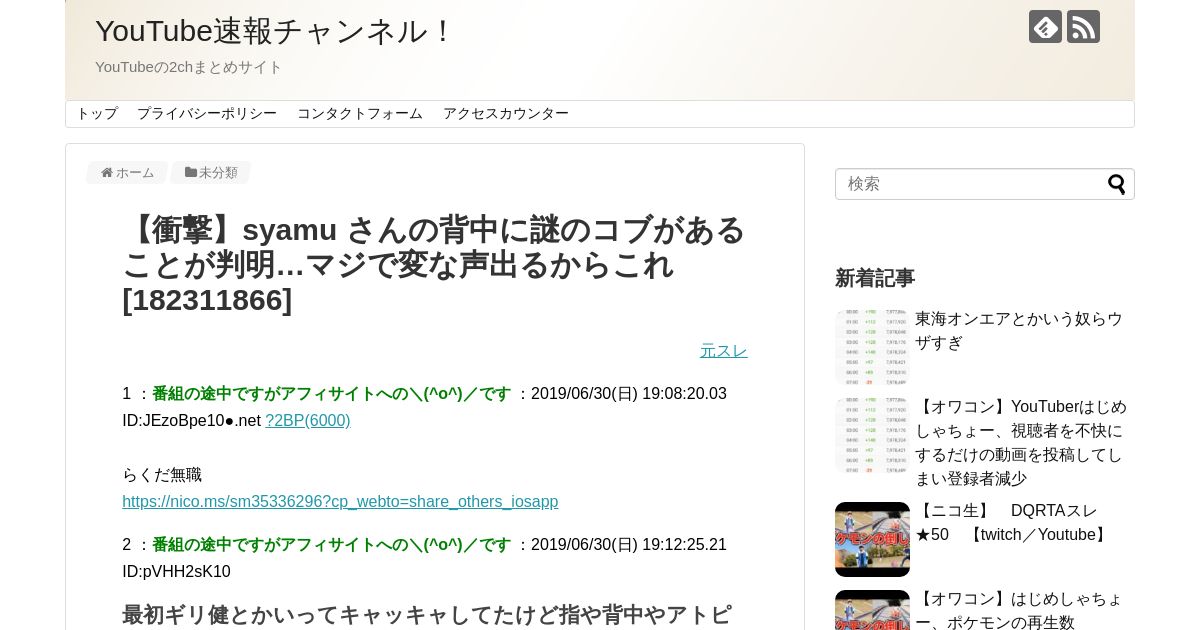The height and width of the screenshot is (630, 1200).
Task: Go to the トップ menu item
Action: (97, 114)
